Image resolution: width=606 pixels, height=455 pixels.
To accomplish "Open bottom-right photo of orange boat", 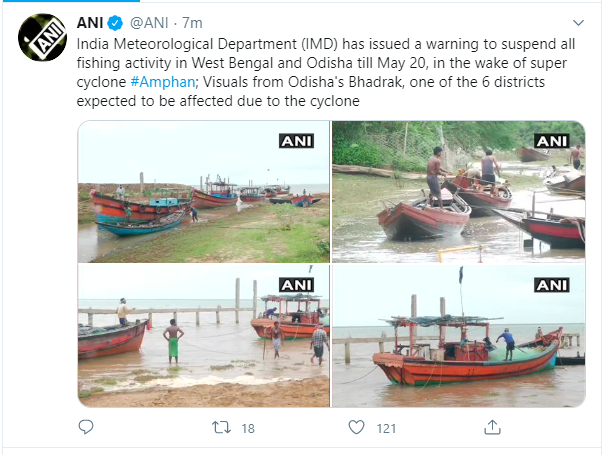I will (458, 335).
